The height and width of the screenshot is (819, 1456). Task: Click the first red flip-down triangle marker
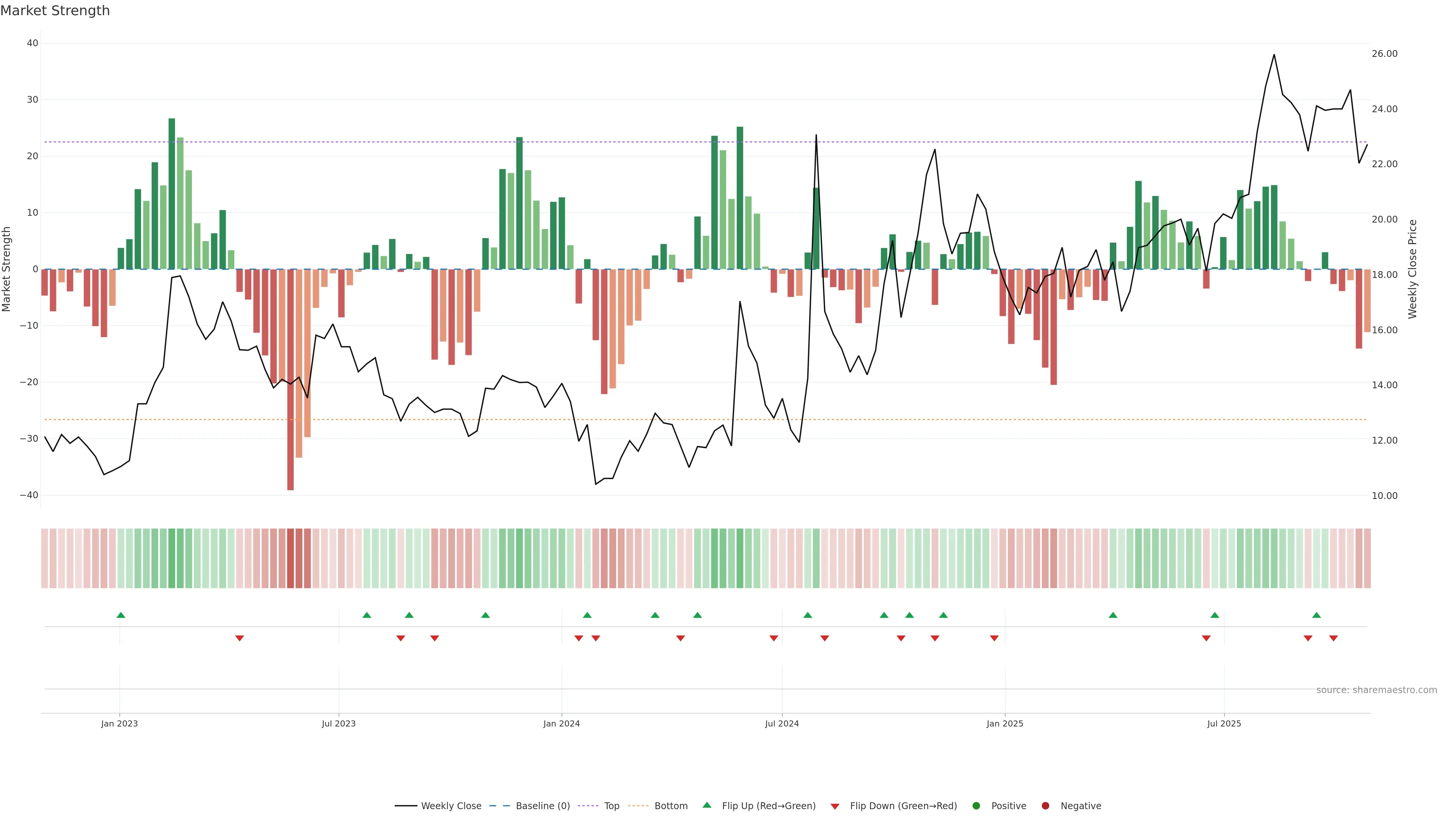[x=240, y=638]
